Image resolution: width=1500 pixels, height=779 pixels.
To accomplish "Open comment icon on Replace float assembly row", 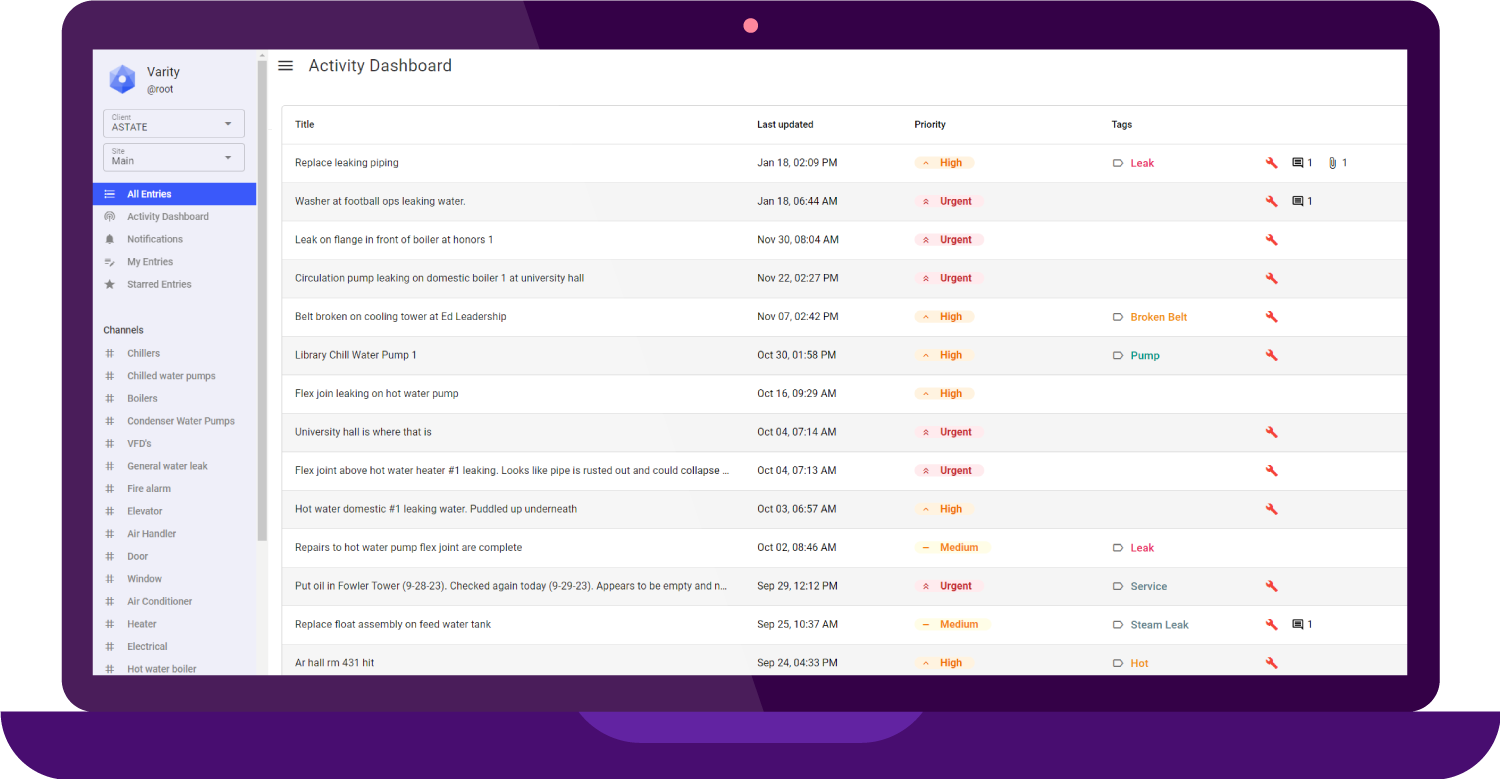I will (1298, 625).
